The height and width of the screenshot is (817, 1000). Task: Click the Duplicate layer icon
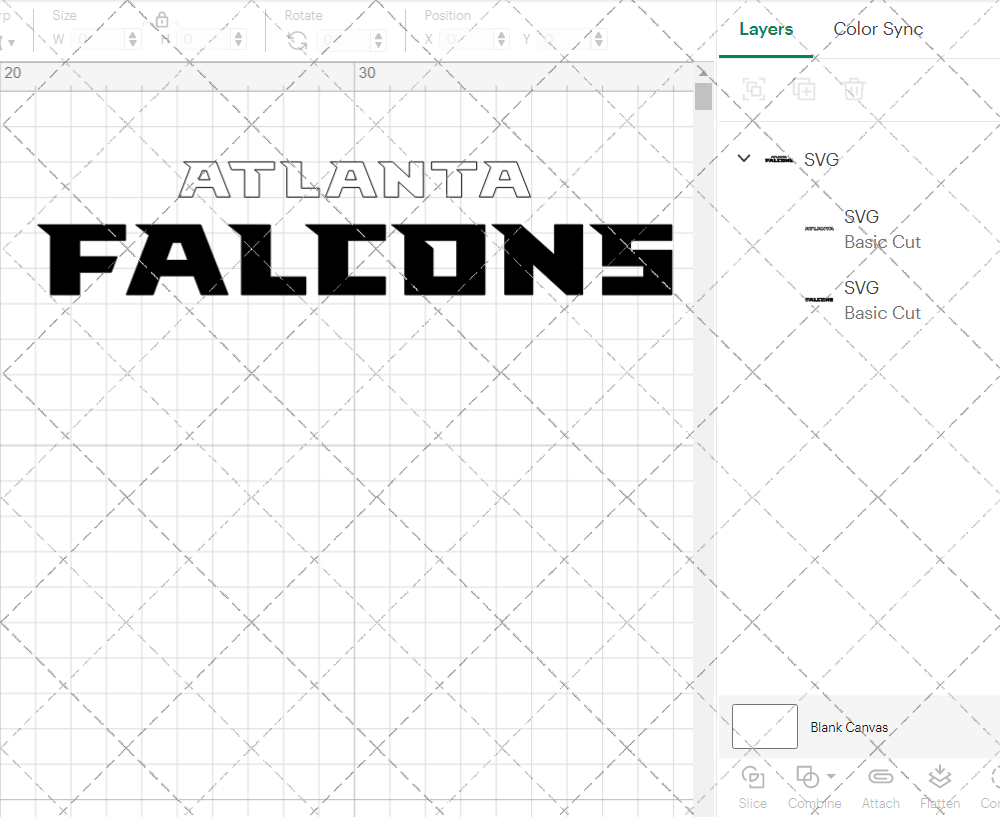point(804,89)
